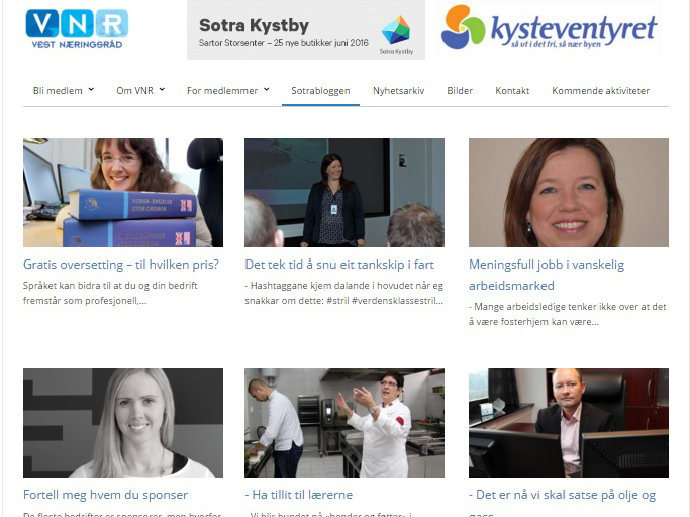Viewport: 690px width, 517px height.
Task: Read article Gratis oversetting – til hvilken pris?
Action: pyautogui.click(x=121, y=265)
